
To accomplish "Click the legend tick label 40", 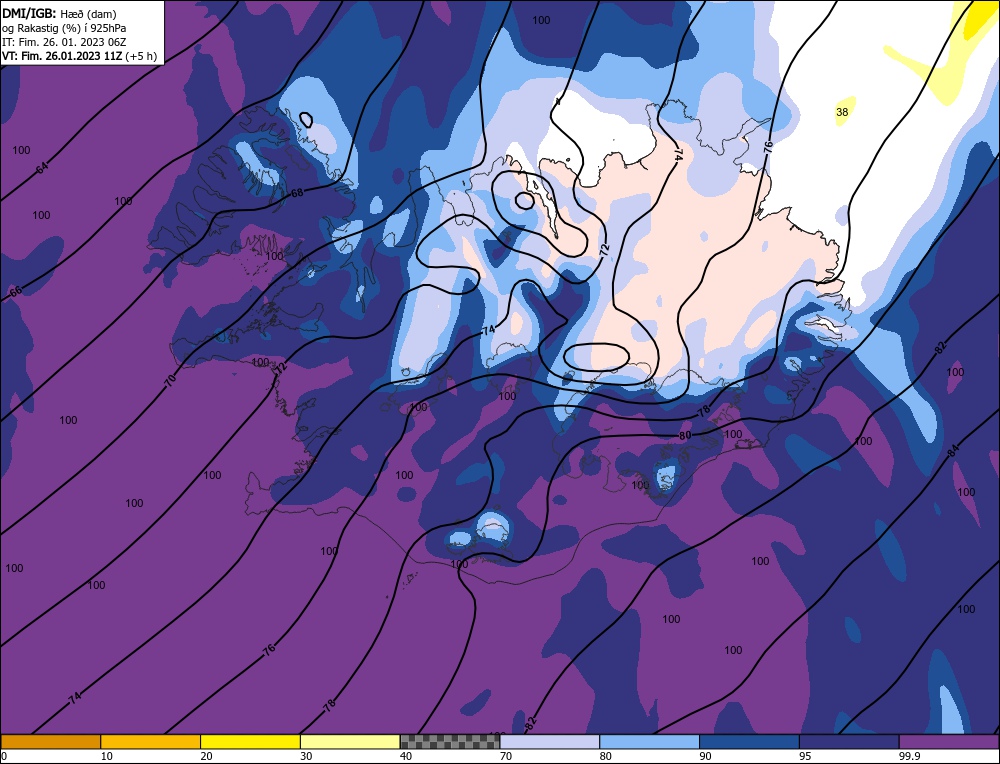I will [406, 756].
